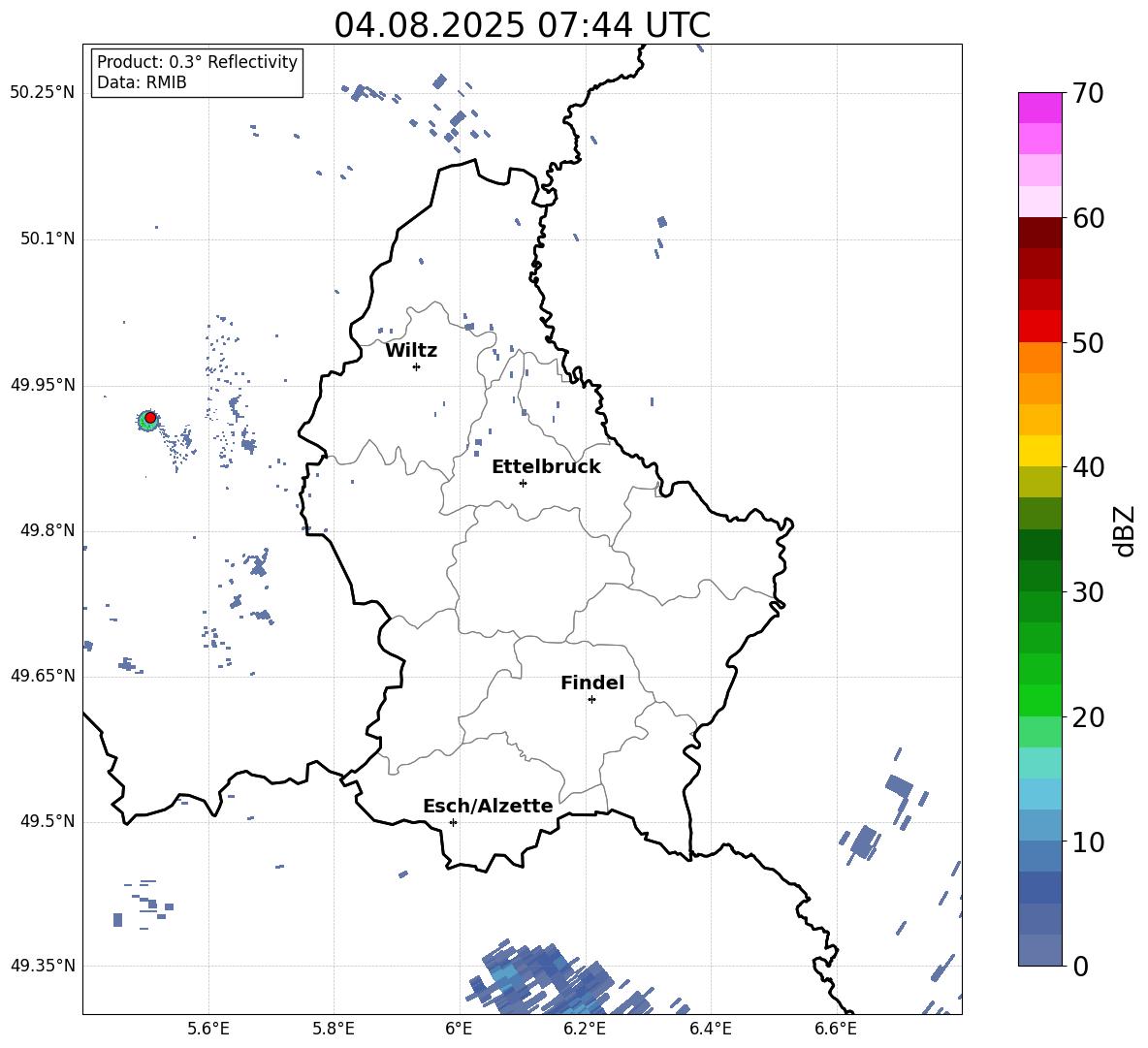Click the 49.8°N latitude label

pos(47,530)
